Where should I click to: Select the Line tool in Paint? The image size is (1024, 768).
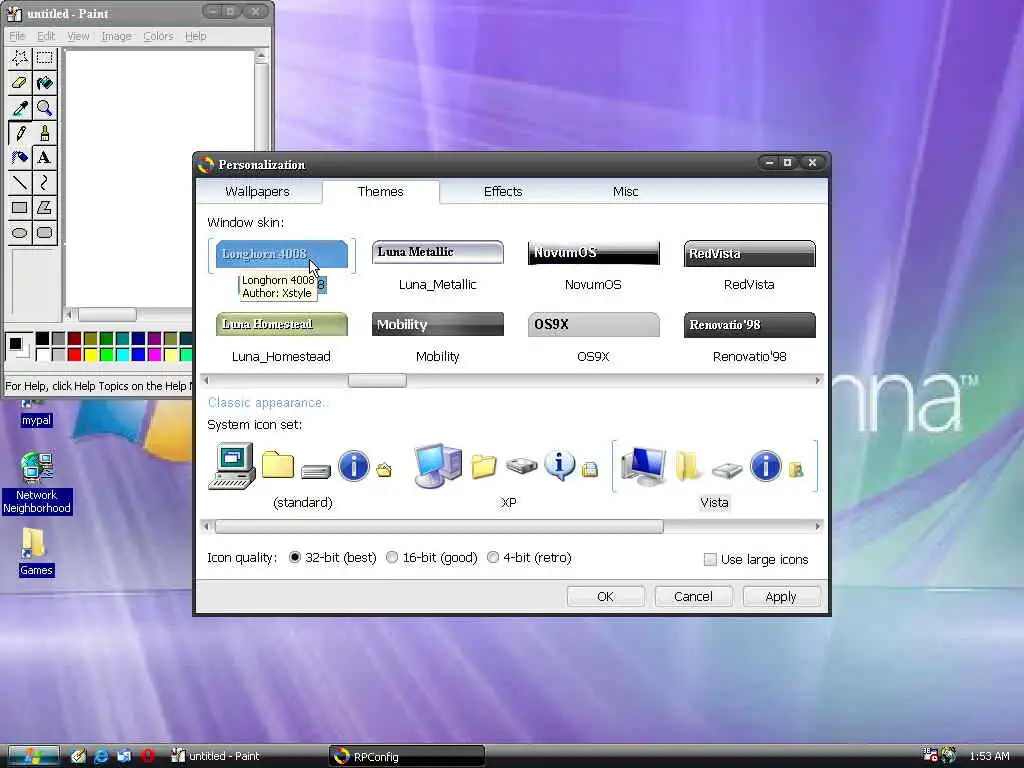[x=20, y=182]
